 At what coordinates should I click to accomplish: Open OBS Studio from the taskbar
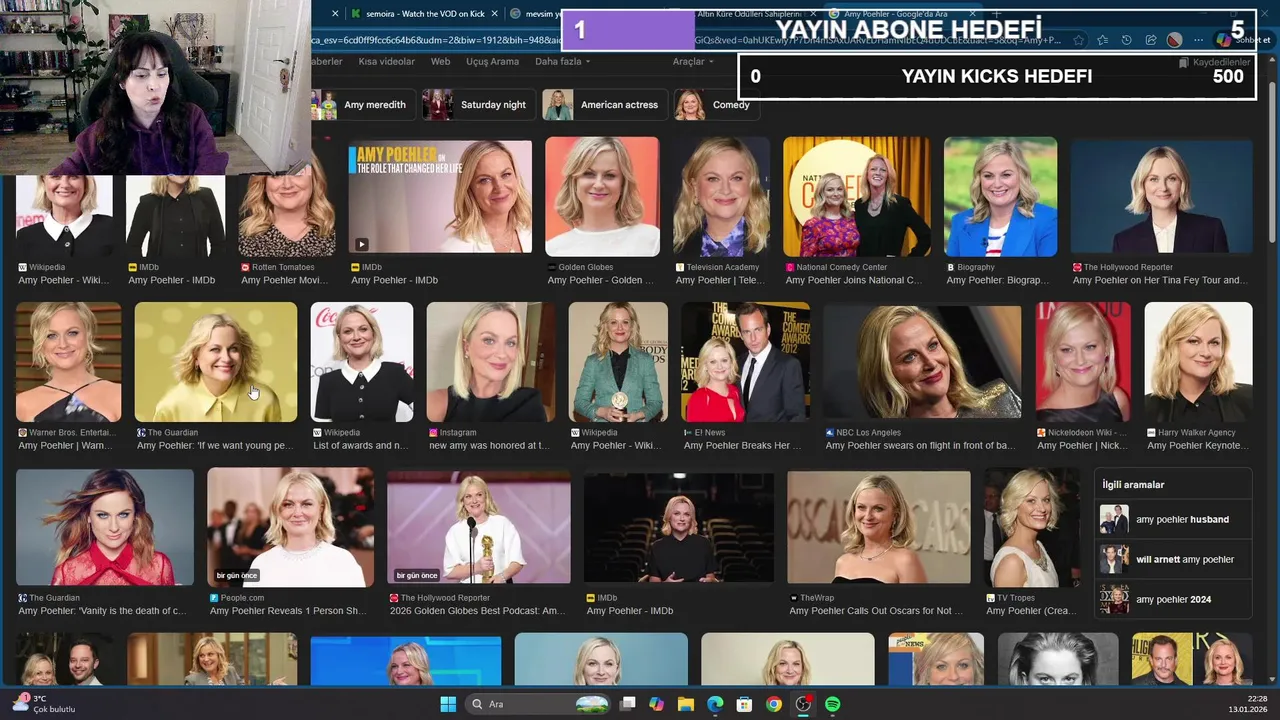coord(803,704)
